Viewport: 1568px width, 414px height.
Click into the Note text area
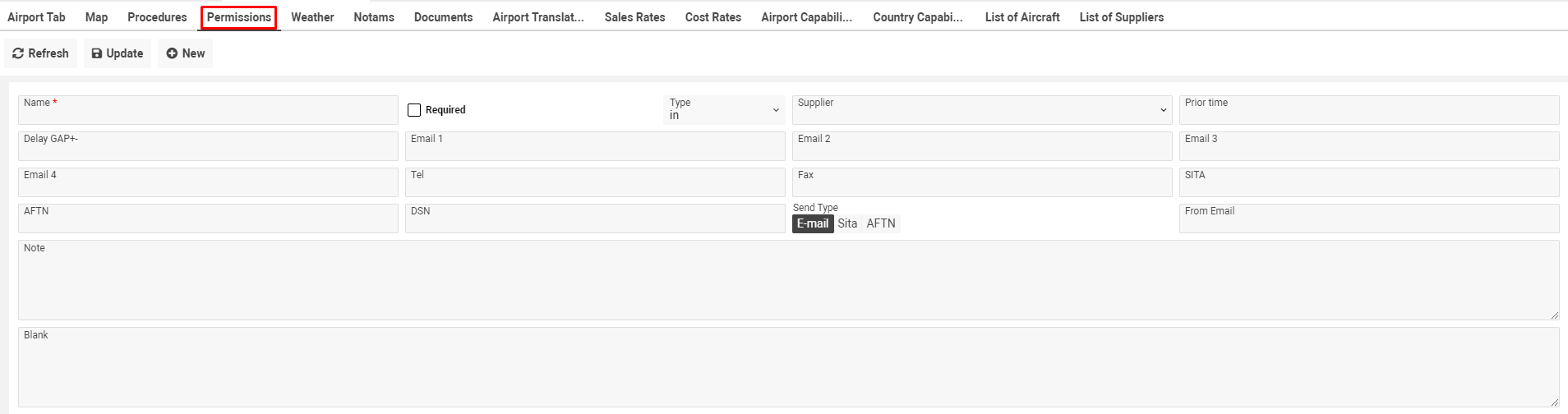[787, 283]
